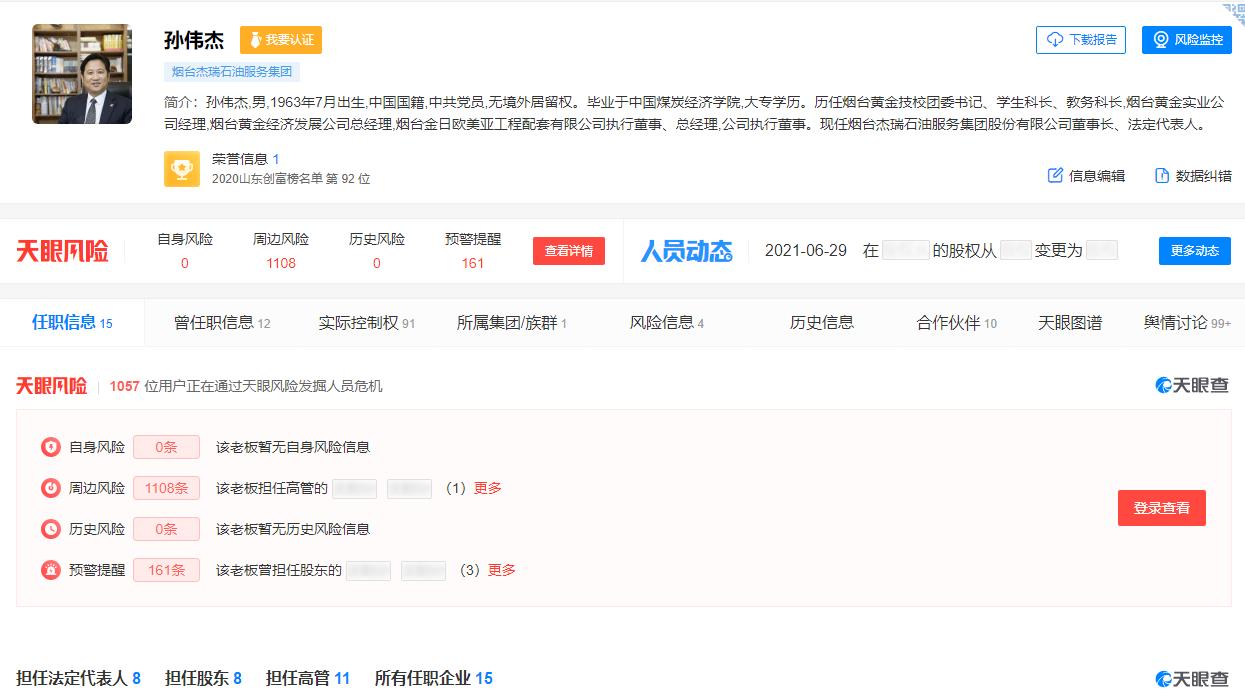Select 周边风险 count 1108 in summary bar

[x=281, y=263]
